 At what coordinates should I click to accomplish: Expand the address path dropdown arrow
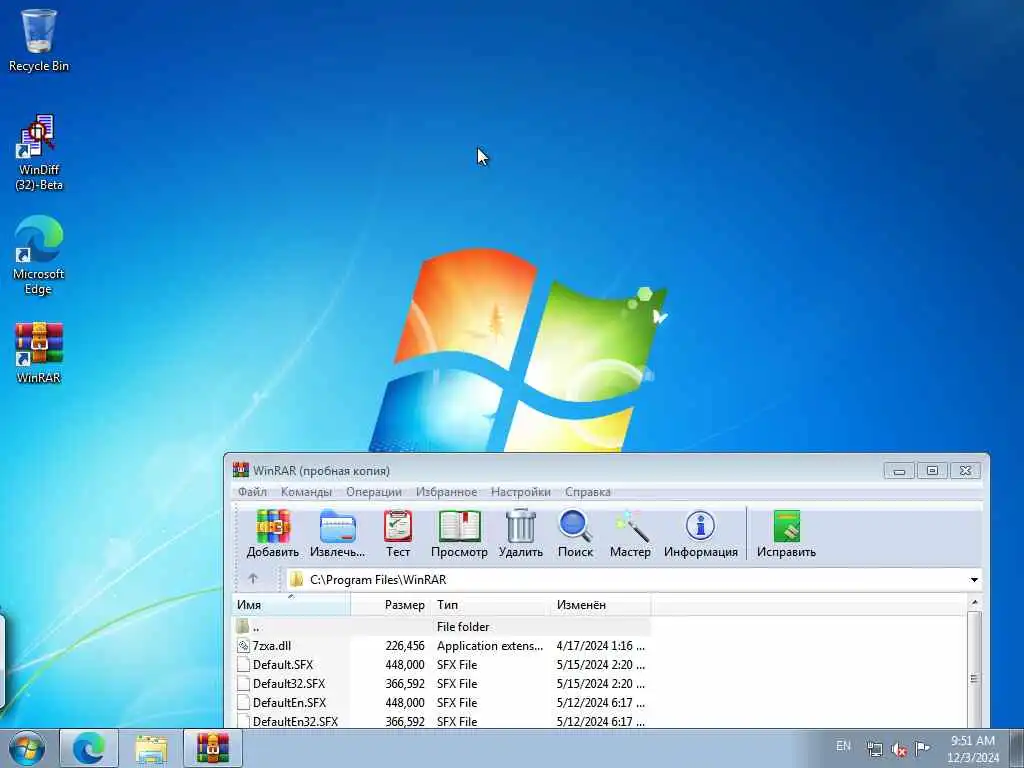pos(974,579)
